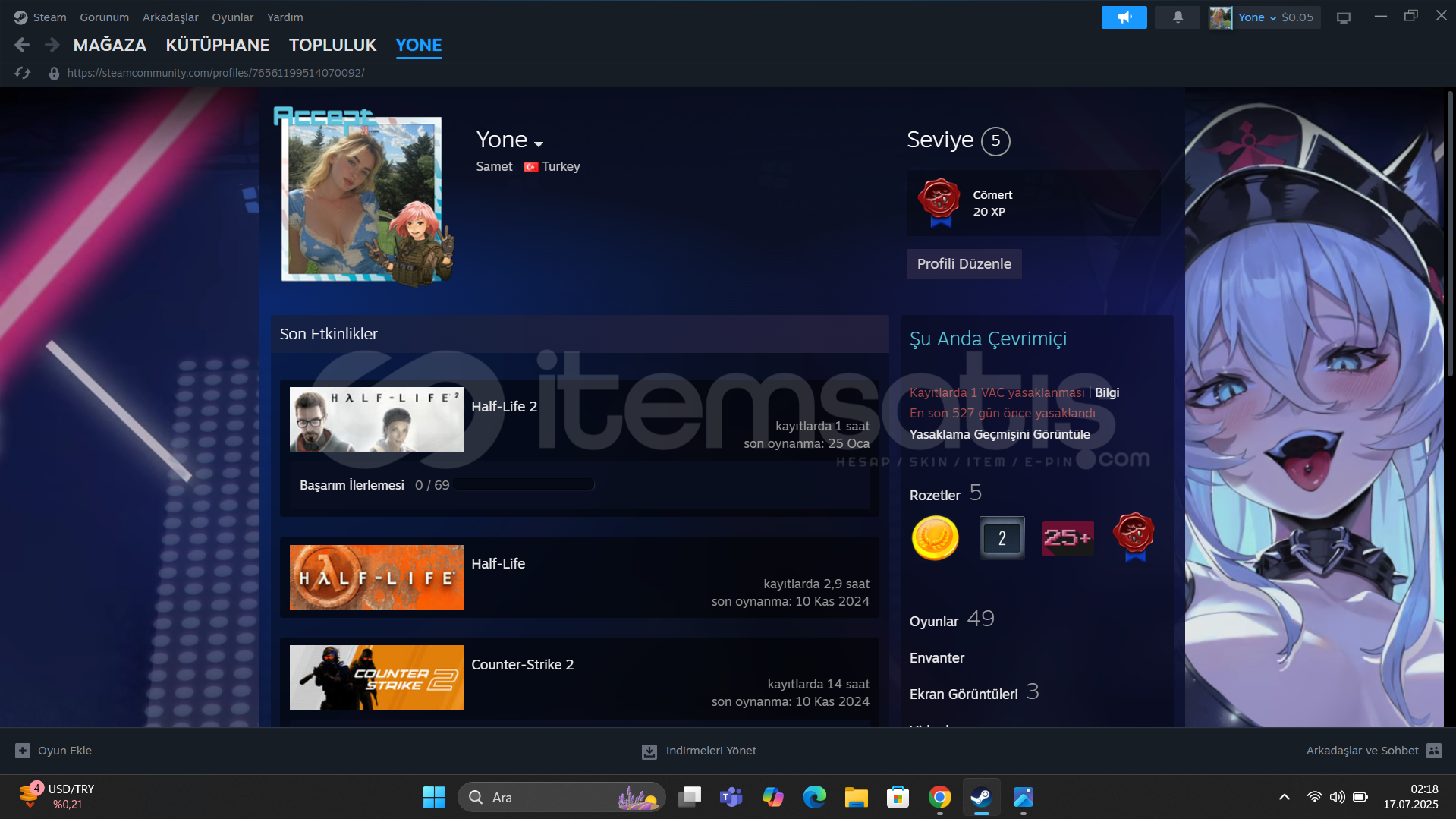This screenshot has width=1456, height=819.
Task: Open Microsoft Edge from taskbar
Action: [x=815, y=798]
